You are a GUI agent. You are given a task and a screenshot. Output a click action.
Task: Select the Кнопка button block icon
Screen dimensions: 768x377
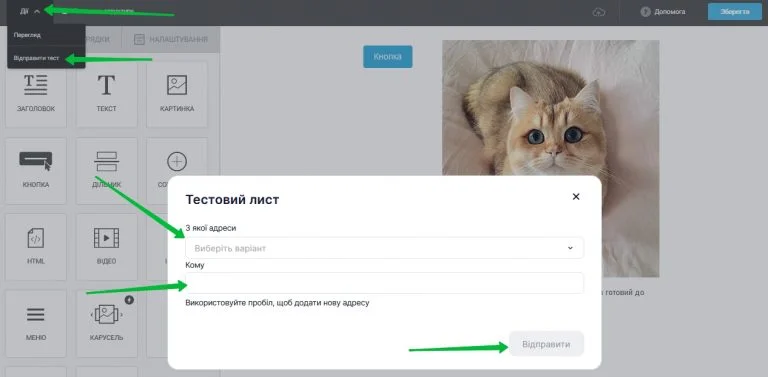(36, 161)
